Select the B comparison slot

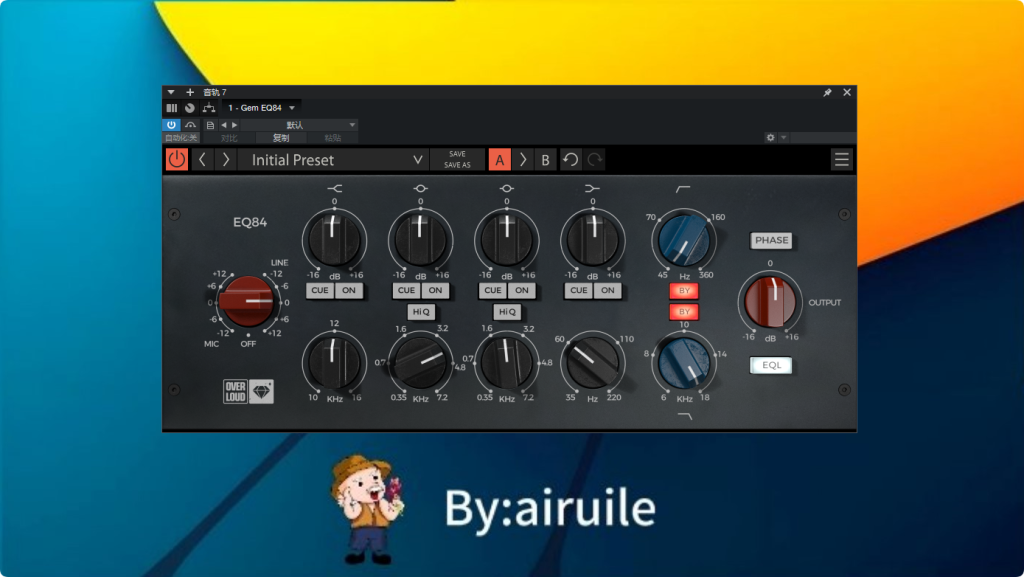coord(545,160)
